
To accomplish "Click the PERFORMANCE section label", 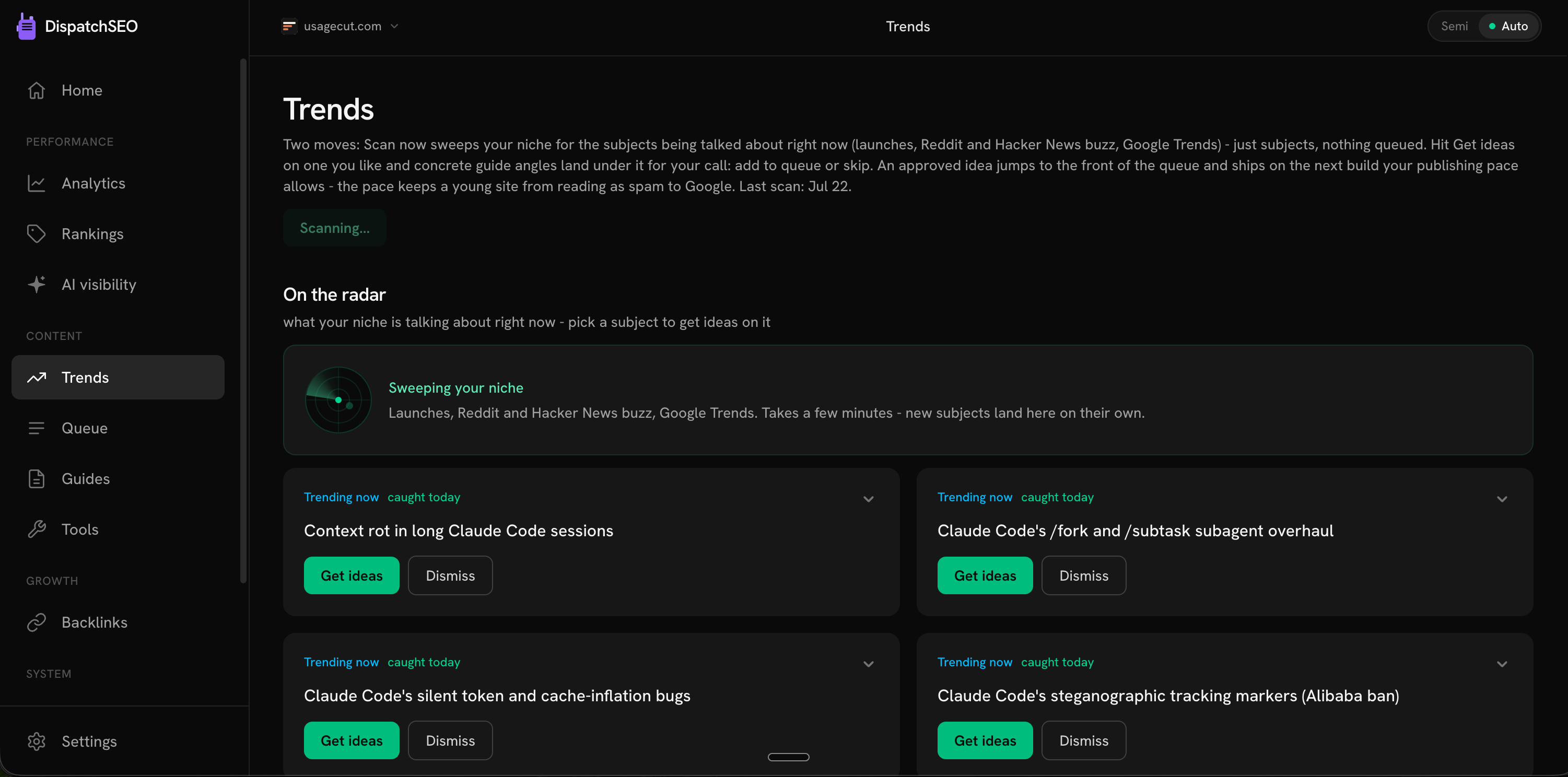I will tap(69, 142).
